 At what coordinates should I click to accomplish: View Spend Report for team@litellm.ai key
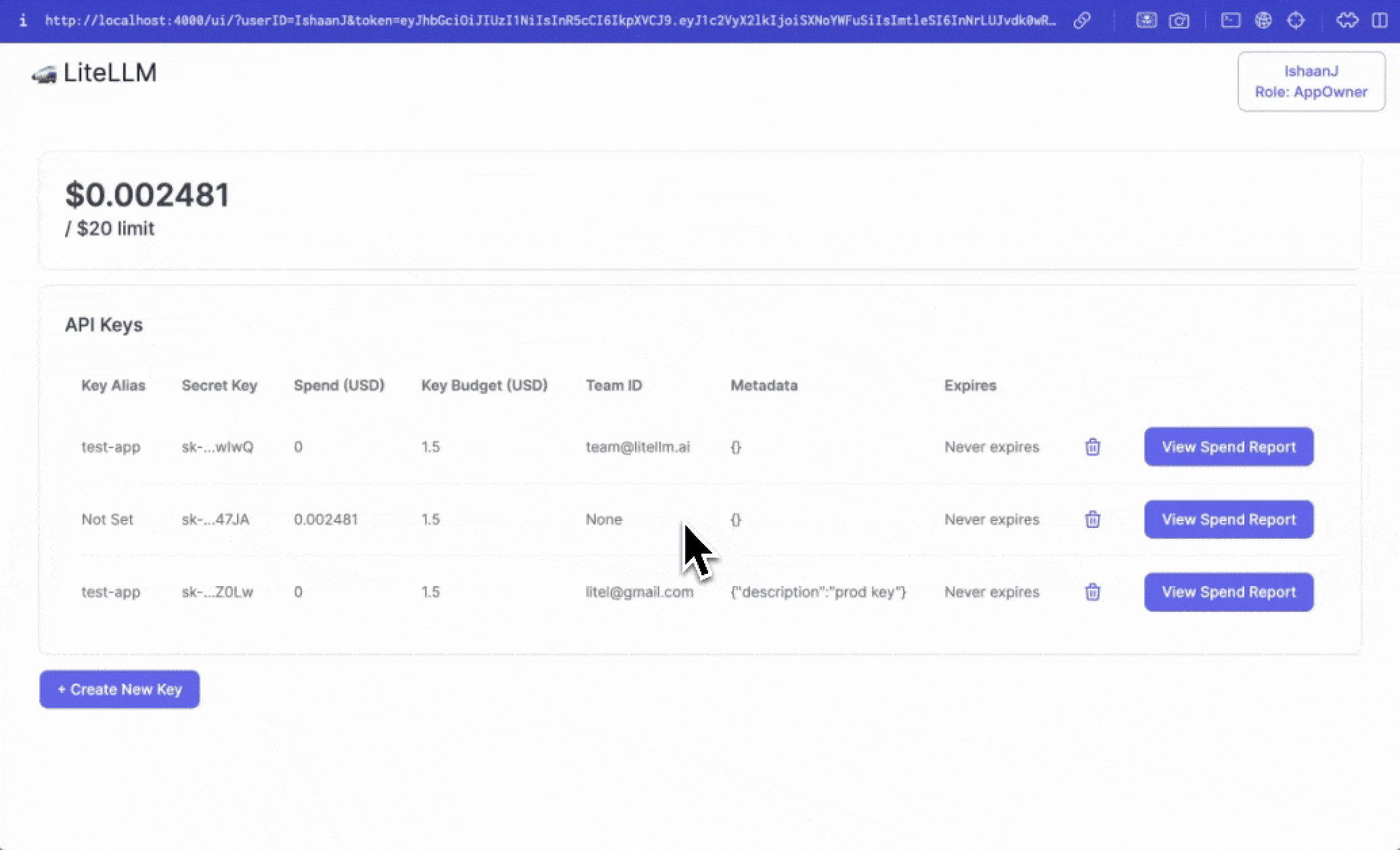1228,447
